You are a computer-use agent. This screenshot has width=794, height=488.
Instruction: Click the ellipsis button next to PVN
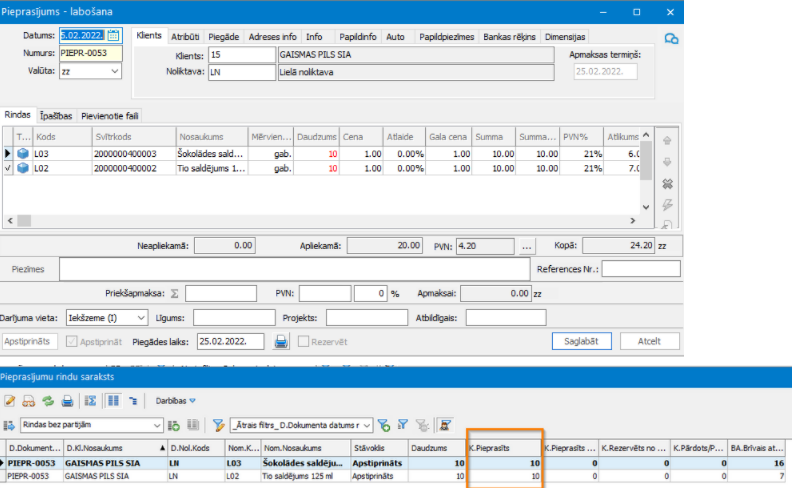pyautogui.click(x=527, y=247)
